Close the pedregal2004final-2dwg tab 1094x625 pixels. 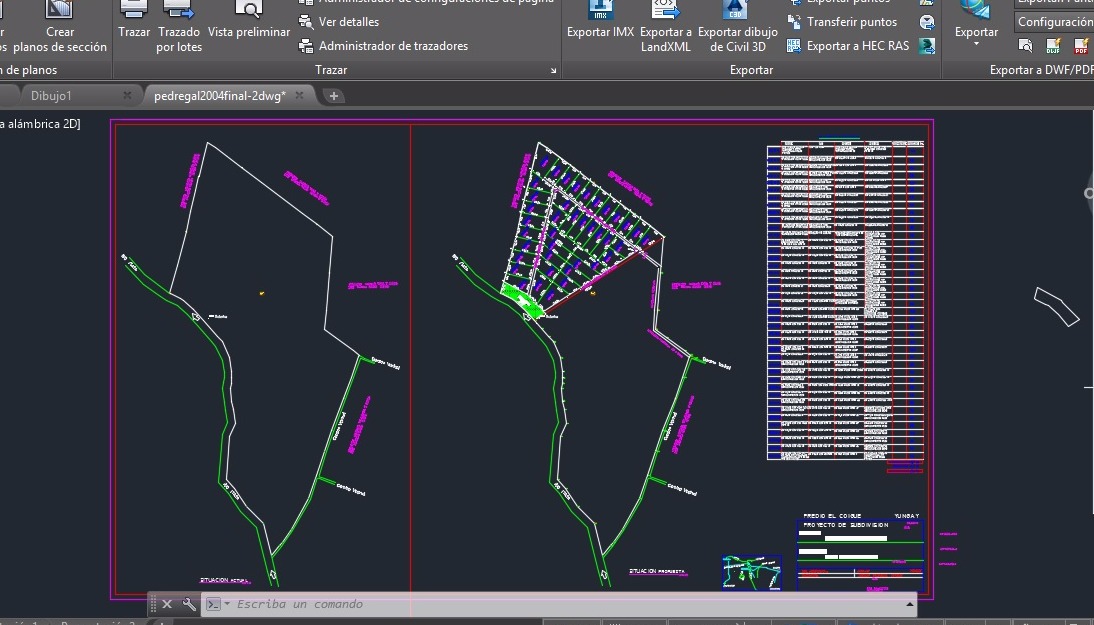tap(299, 96)
